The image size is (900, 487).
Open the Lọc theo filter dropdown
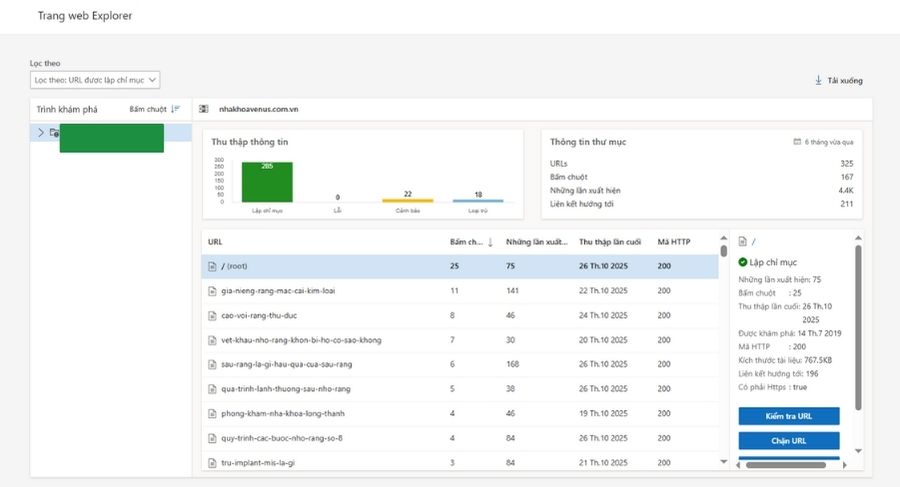[95, 79]
